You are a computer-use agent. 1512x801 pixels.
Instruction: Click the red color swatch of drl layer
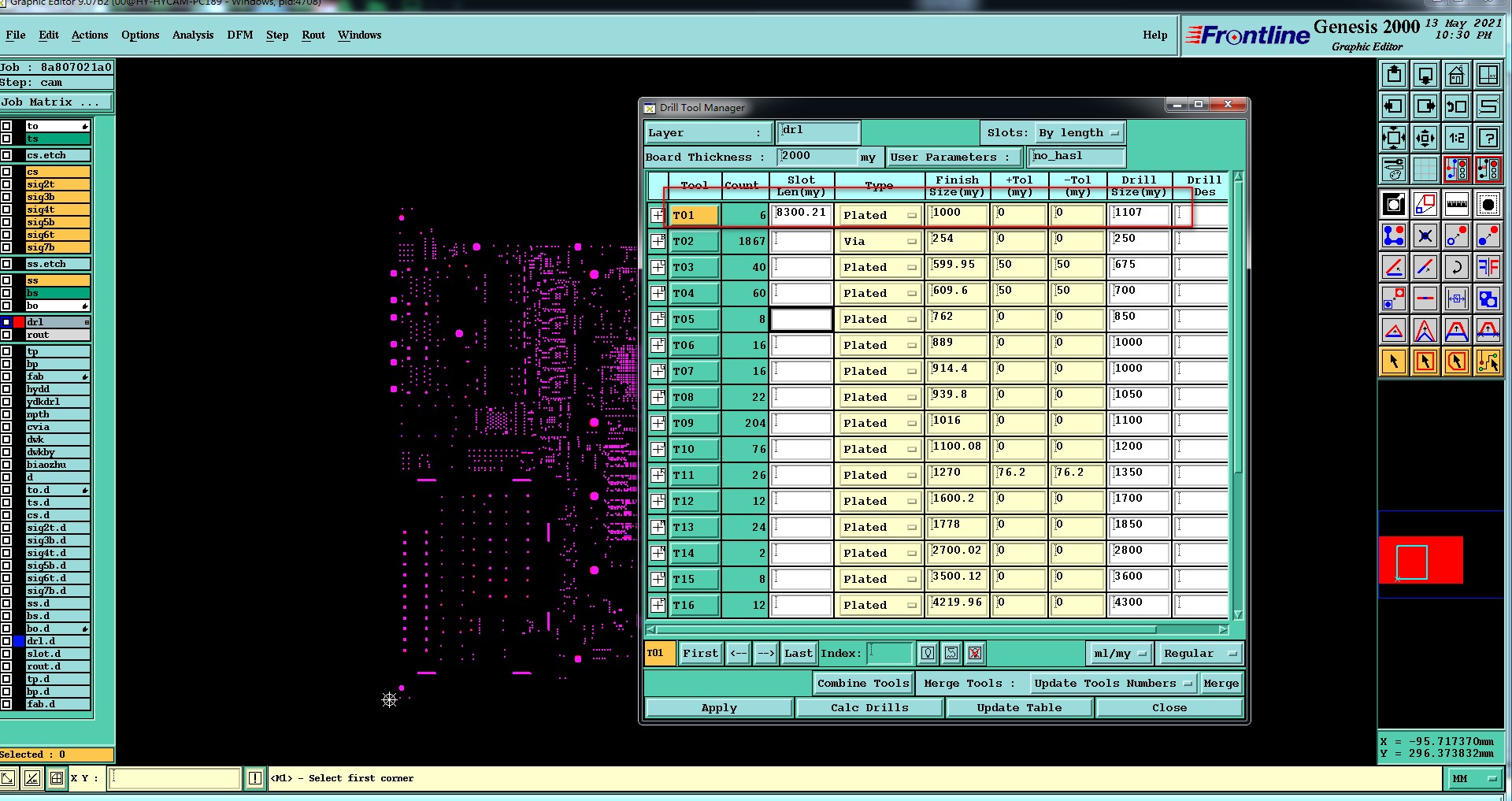pyautogui.click(x=19, y=322)
